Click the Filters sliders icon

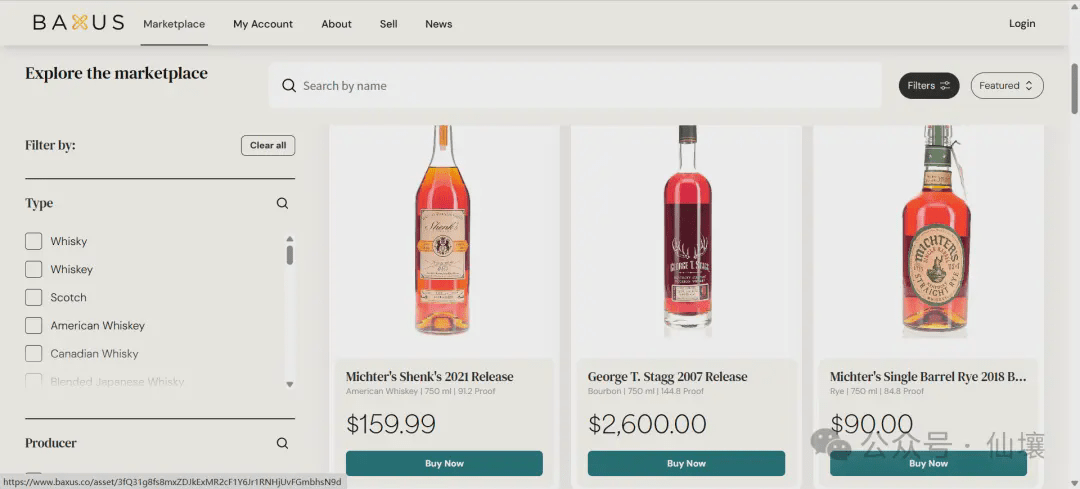pos(945,86)
